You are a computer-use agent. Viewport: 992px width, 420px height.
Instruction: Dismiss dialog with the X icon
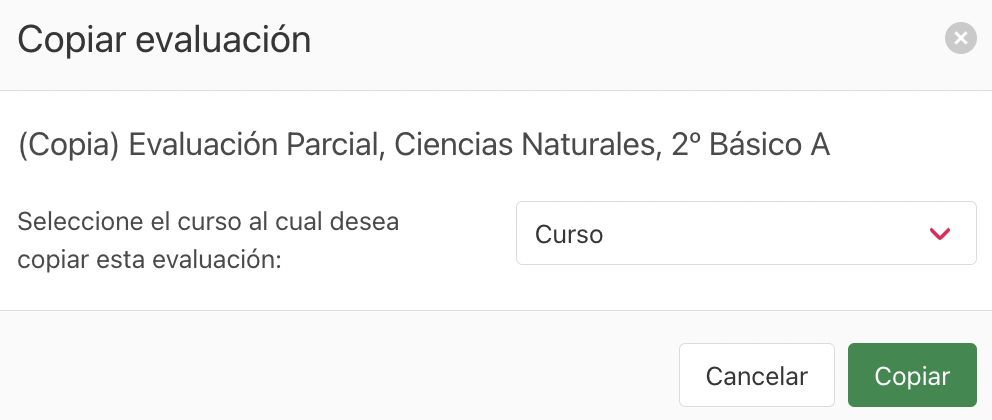(960, 38)
